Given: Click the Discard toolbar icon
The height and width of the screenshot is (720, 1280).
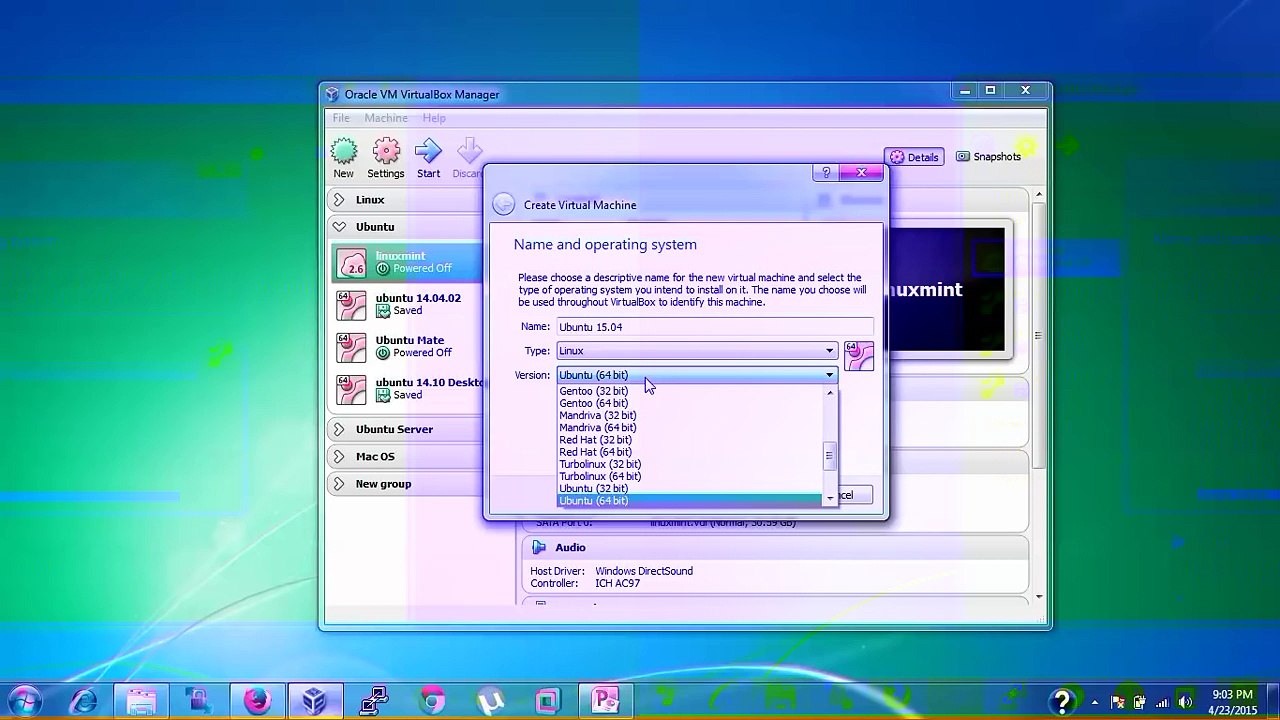Looking at the screenshot, I should (x=469, y=152).
